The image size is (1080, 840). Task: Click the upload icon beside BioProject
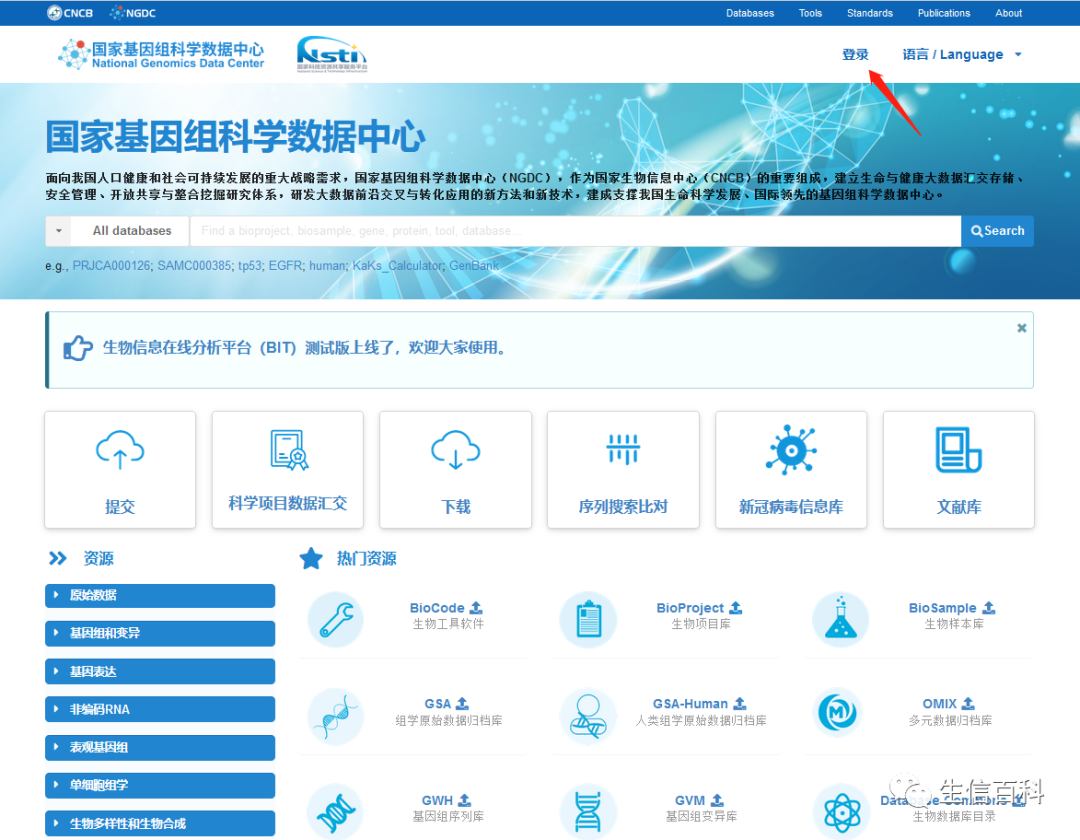[736, 607]
